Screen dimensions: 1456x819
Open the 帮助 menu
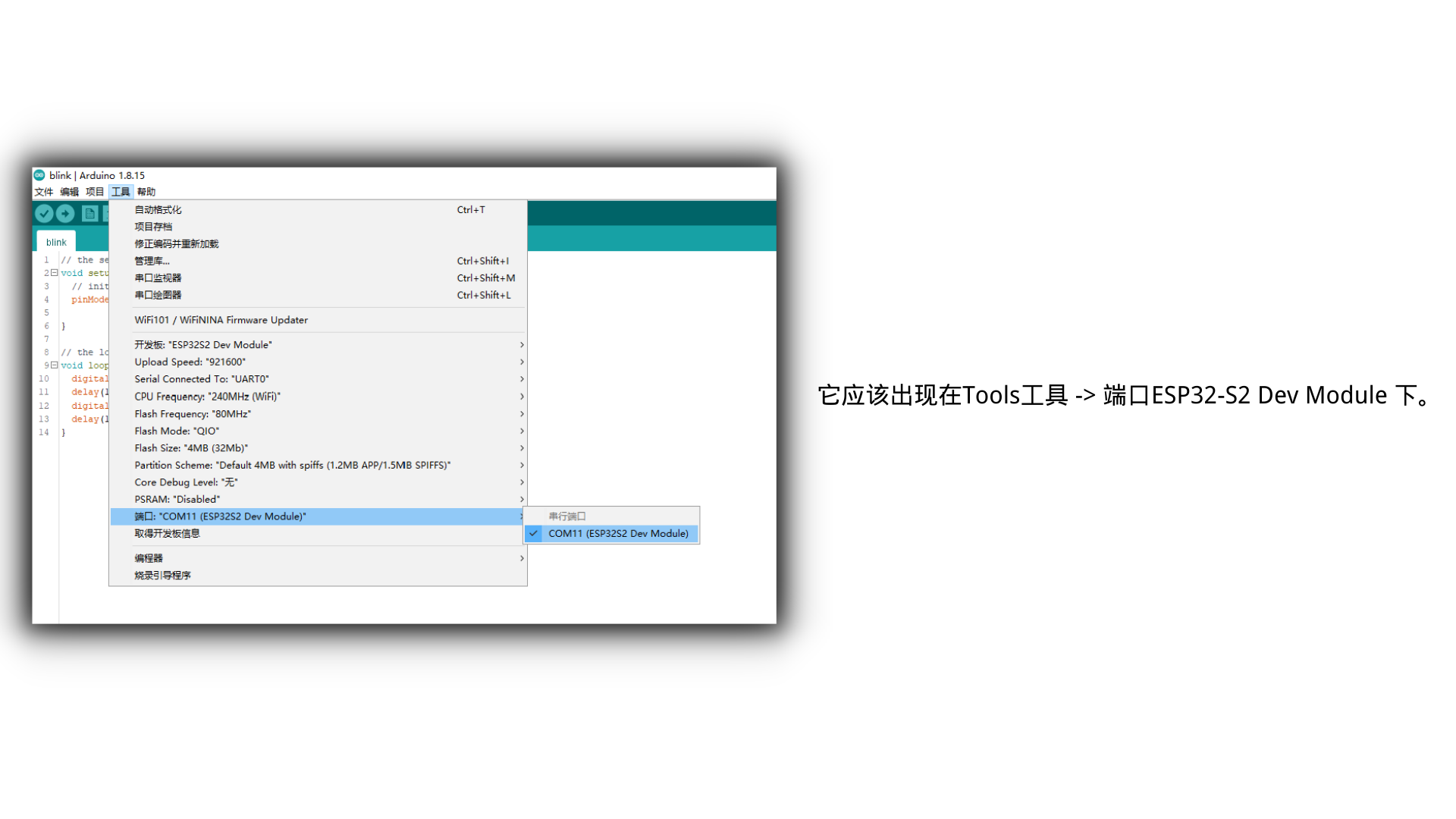click(146, 192)
